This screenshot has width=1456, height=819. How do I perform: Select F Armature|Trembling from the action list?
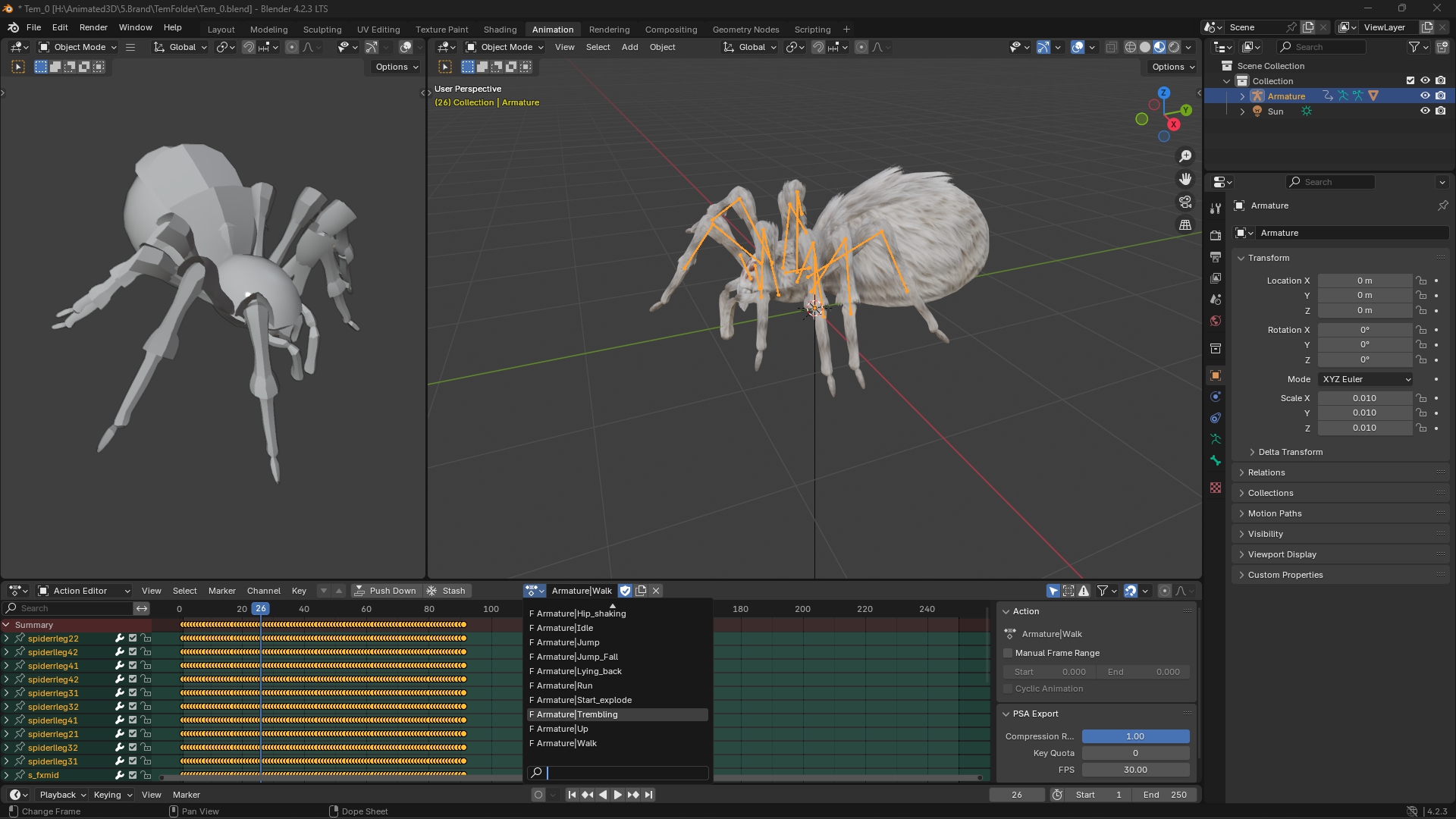617,714
